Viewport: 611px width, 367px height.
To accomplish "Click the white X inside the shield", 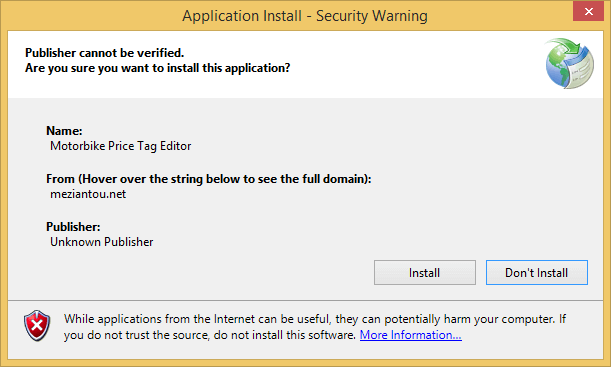I will point(37,324).
